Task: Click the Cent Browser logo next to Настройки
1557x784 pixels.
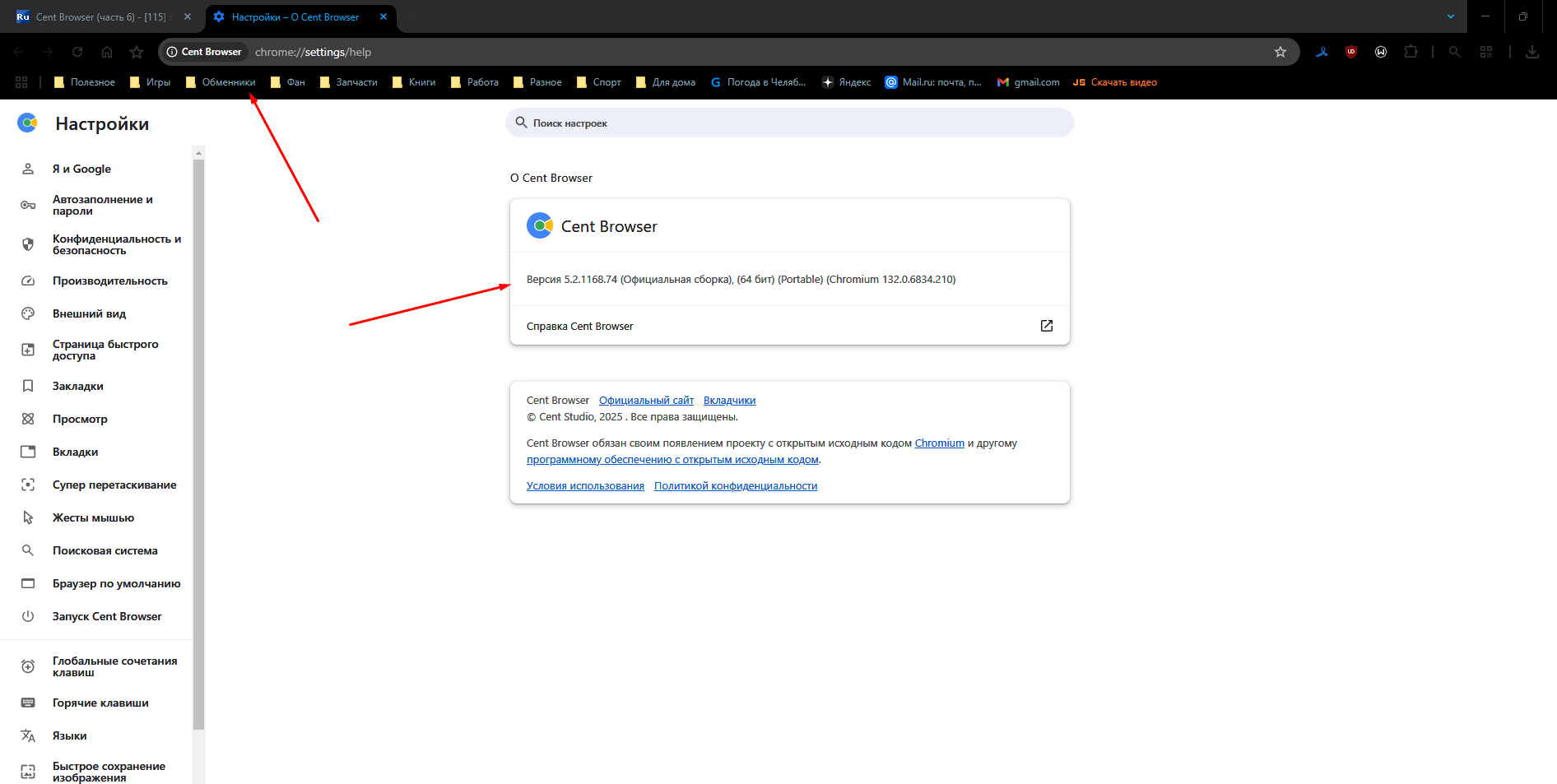Action: point(27,123)
